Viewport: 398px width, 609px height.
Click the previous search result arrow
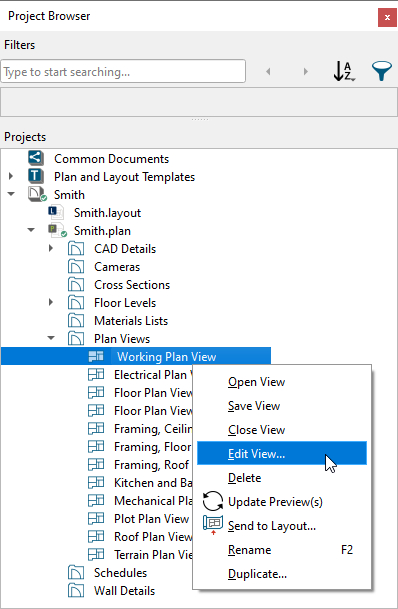point(268,71)
